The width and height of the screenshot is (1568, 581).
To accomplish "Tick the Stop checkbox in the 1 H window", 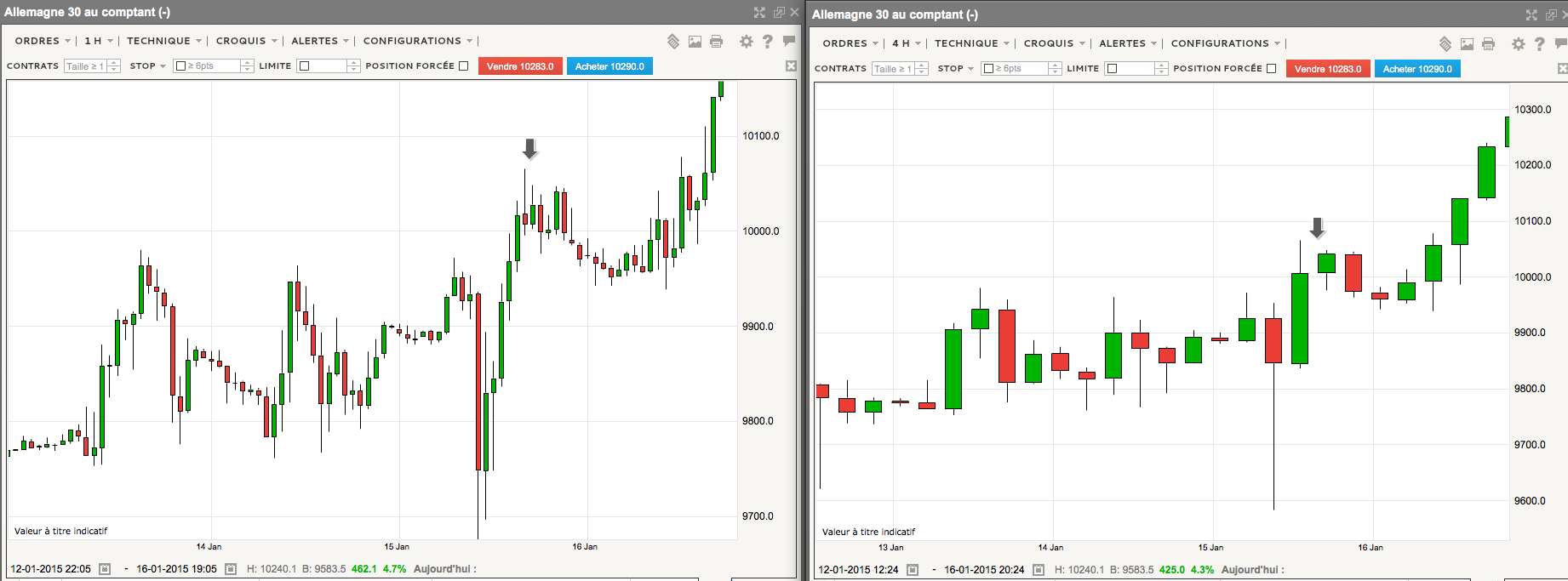I will (x=180, y=66).
